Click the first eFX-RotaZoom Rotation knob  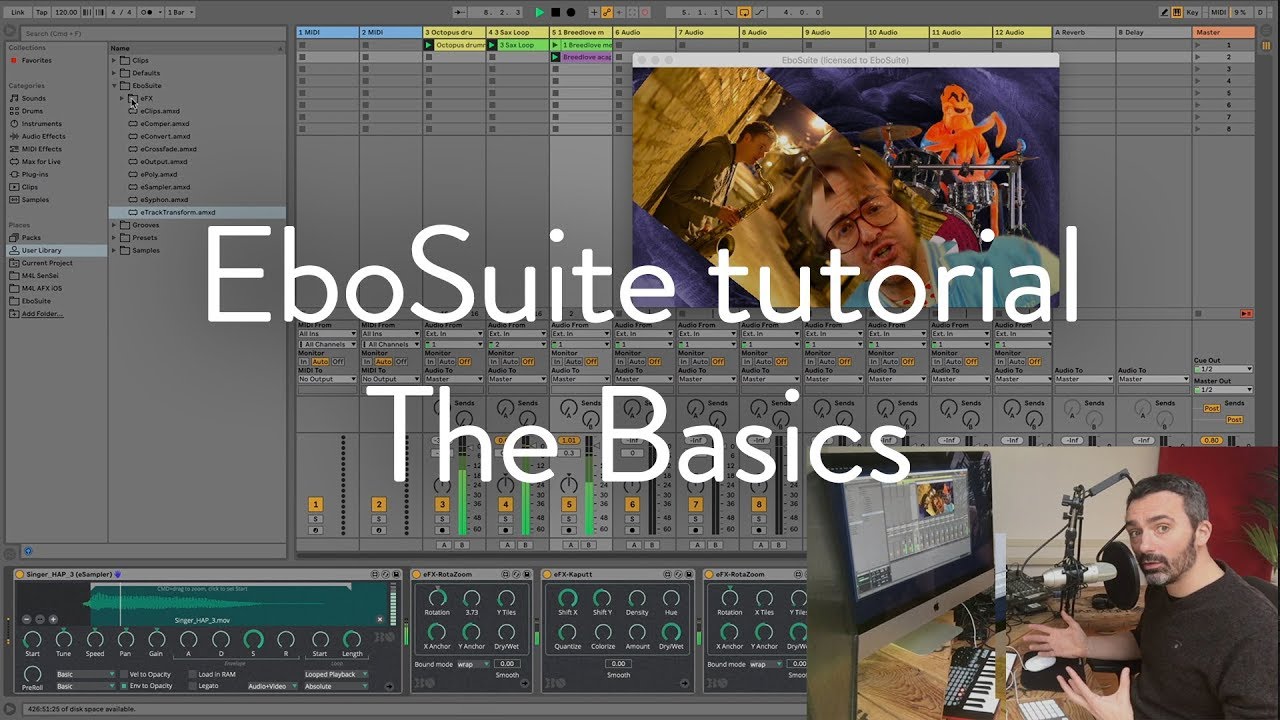437,599
